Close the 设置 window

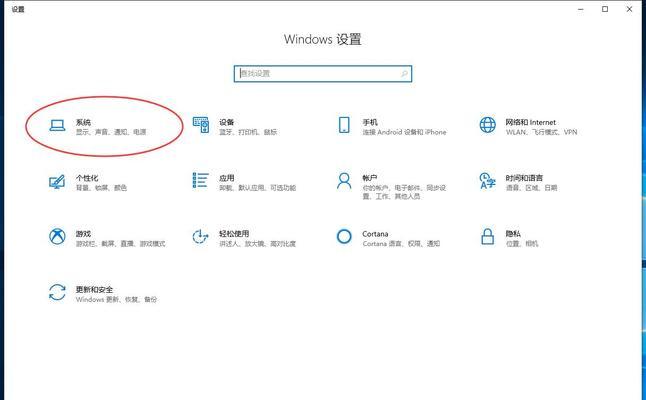coord(629,9)
